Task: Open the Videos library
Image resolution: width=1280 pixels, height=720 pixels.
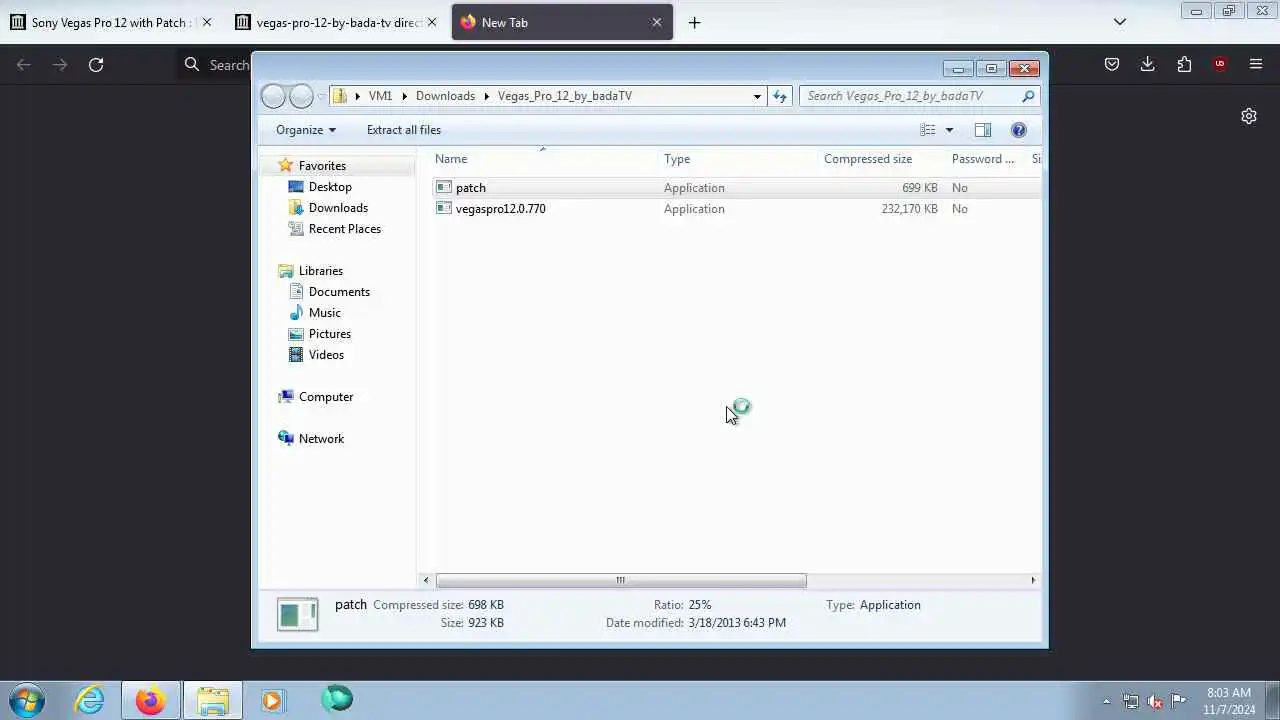Action: pos(326,355)
